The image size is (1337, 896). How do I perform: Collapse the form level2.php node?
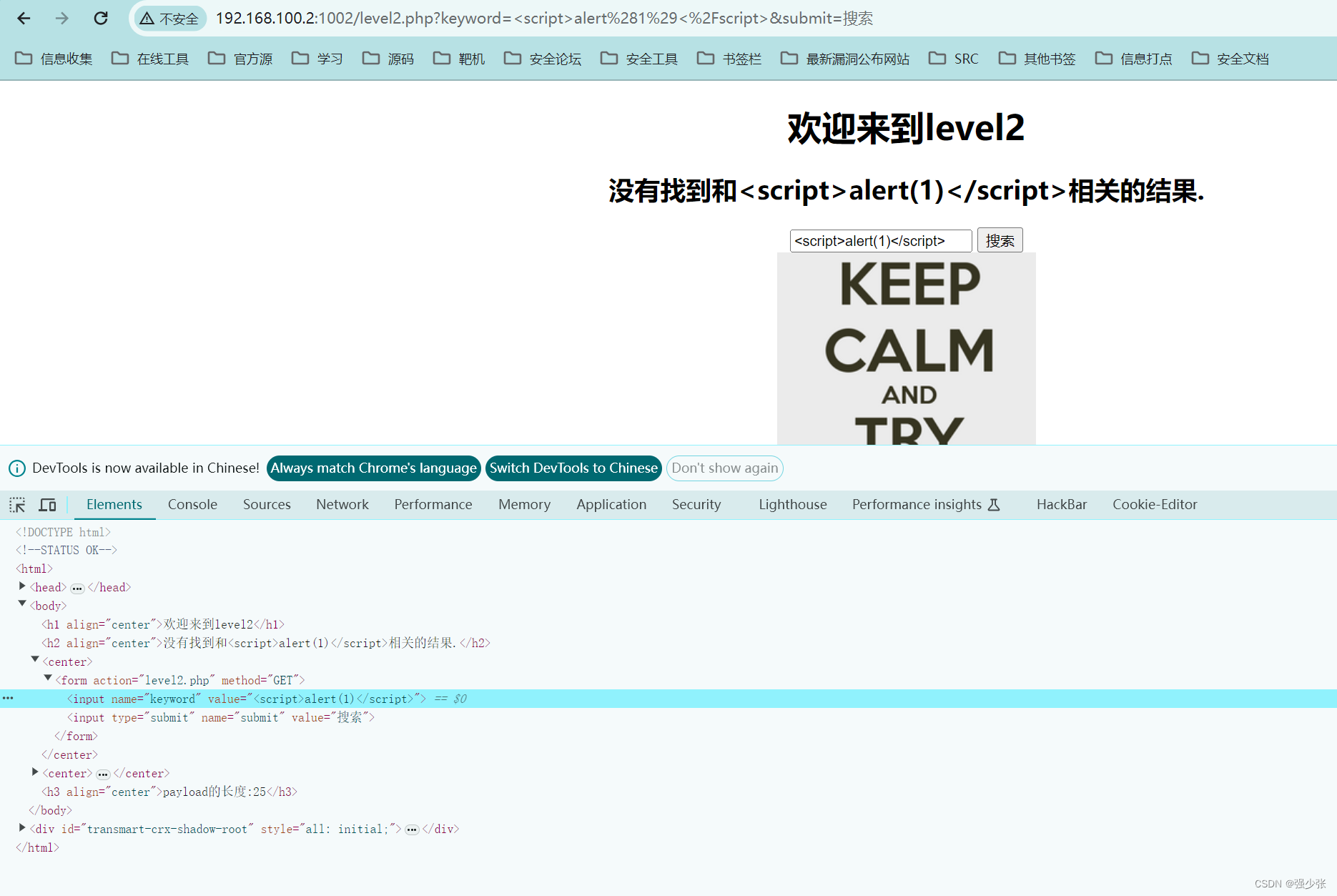pyautogui.click(x=48, y=679)
